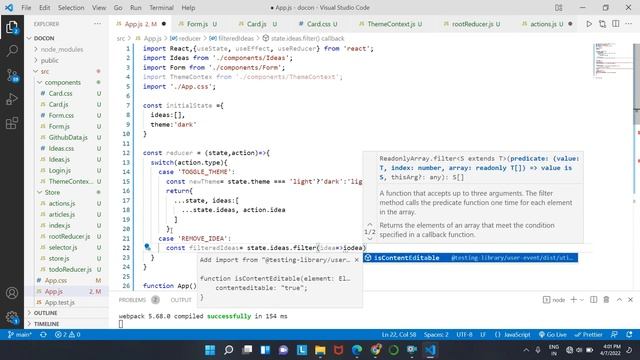Image resolution: width=640 pixels, height=360 pixels.
Task: Click the Run code play icon
Action: pyautogui.click(x=589, y=24)
